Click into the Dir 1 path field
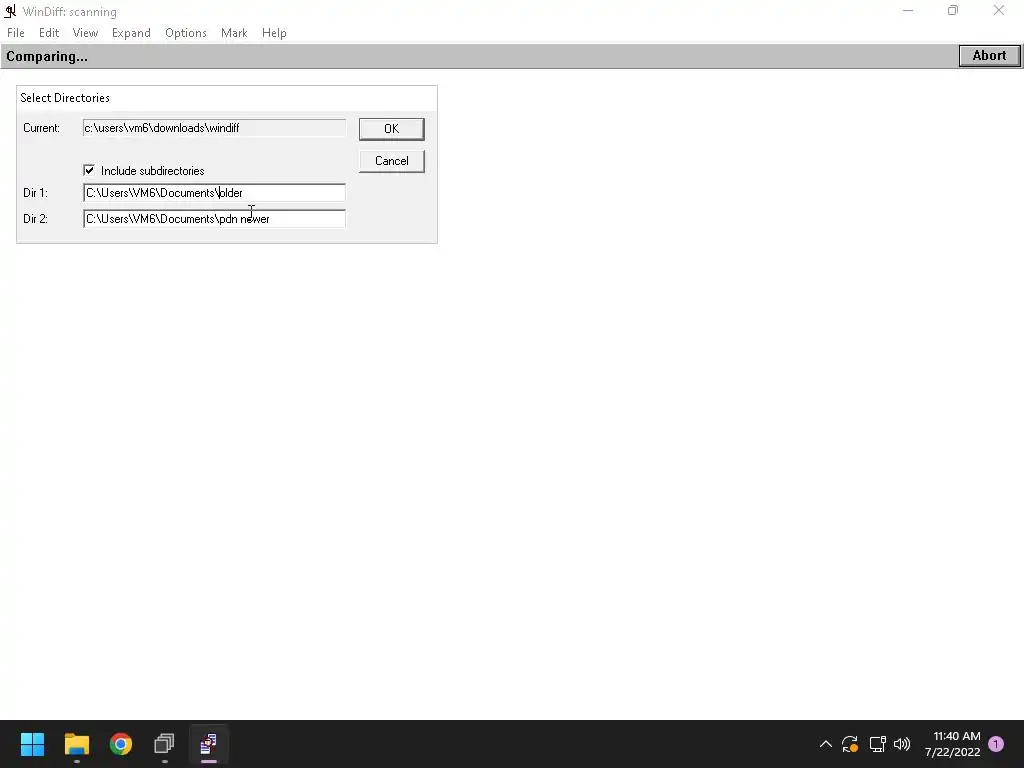Viewport: 1024px width, 768px height. tap(214, 193)
